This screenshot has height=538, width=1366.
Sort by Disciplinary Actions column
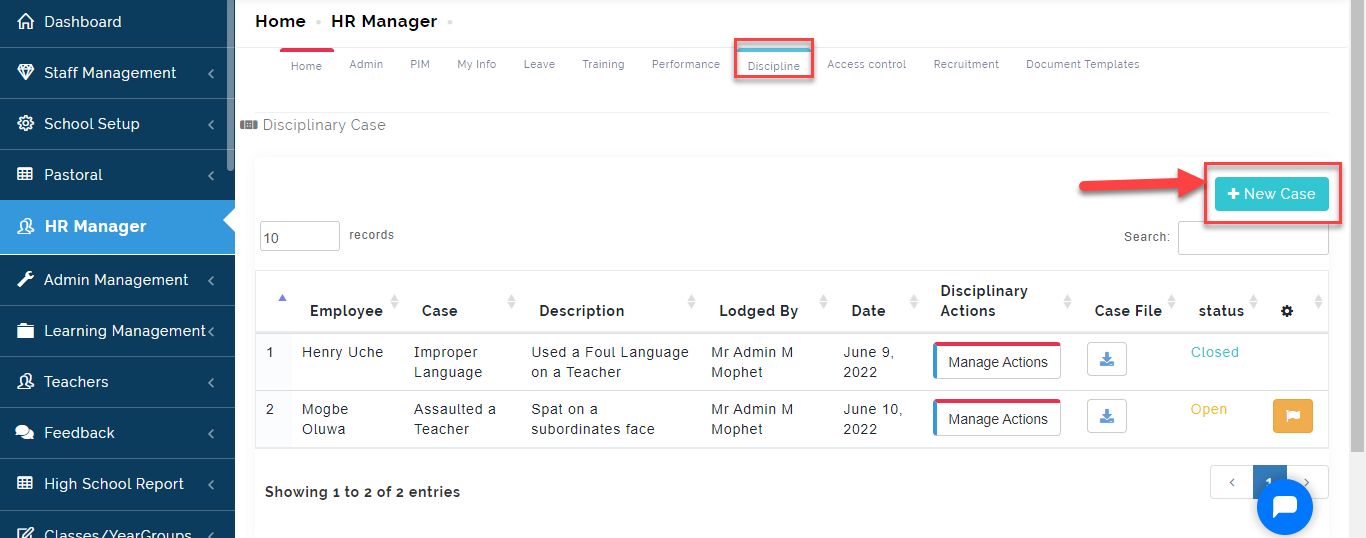point(1066,301)
